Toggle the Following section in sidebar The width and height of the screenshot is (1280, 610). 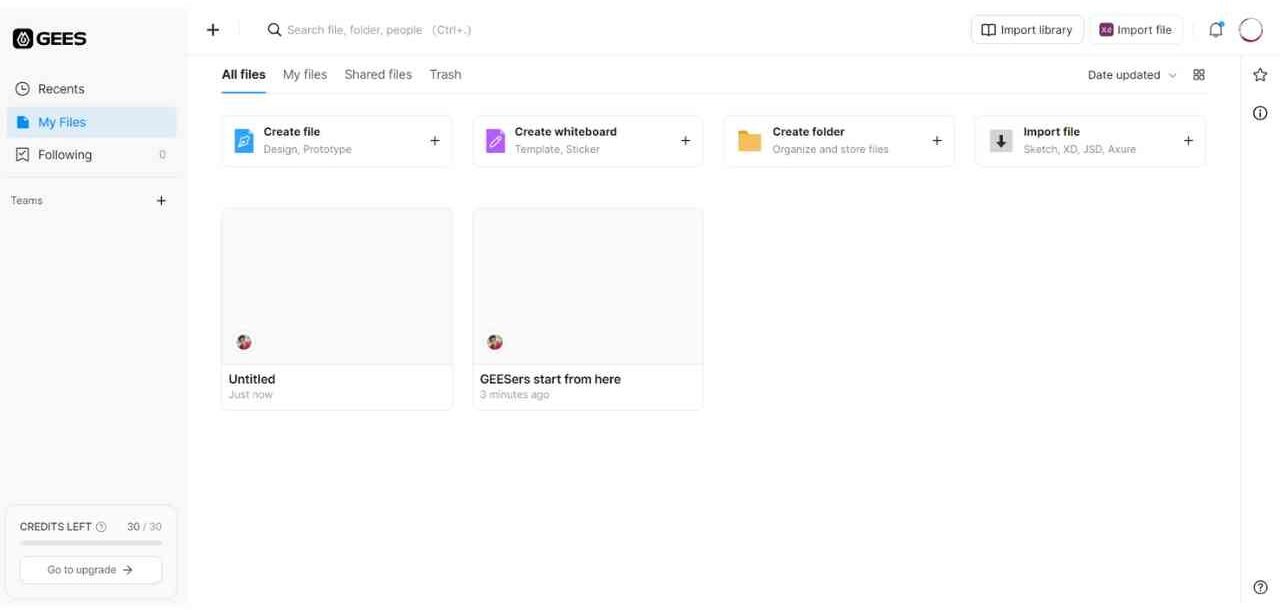click(x=64, y=154)
